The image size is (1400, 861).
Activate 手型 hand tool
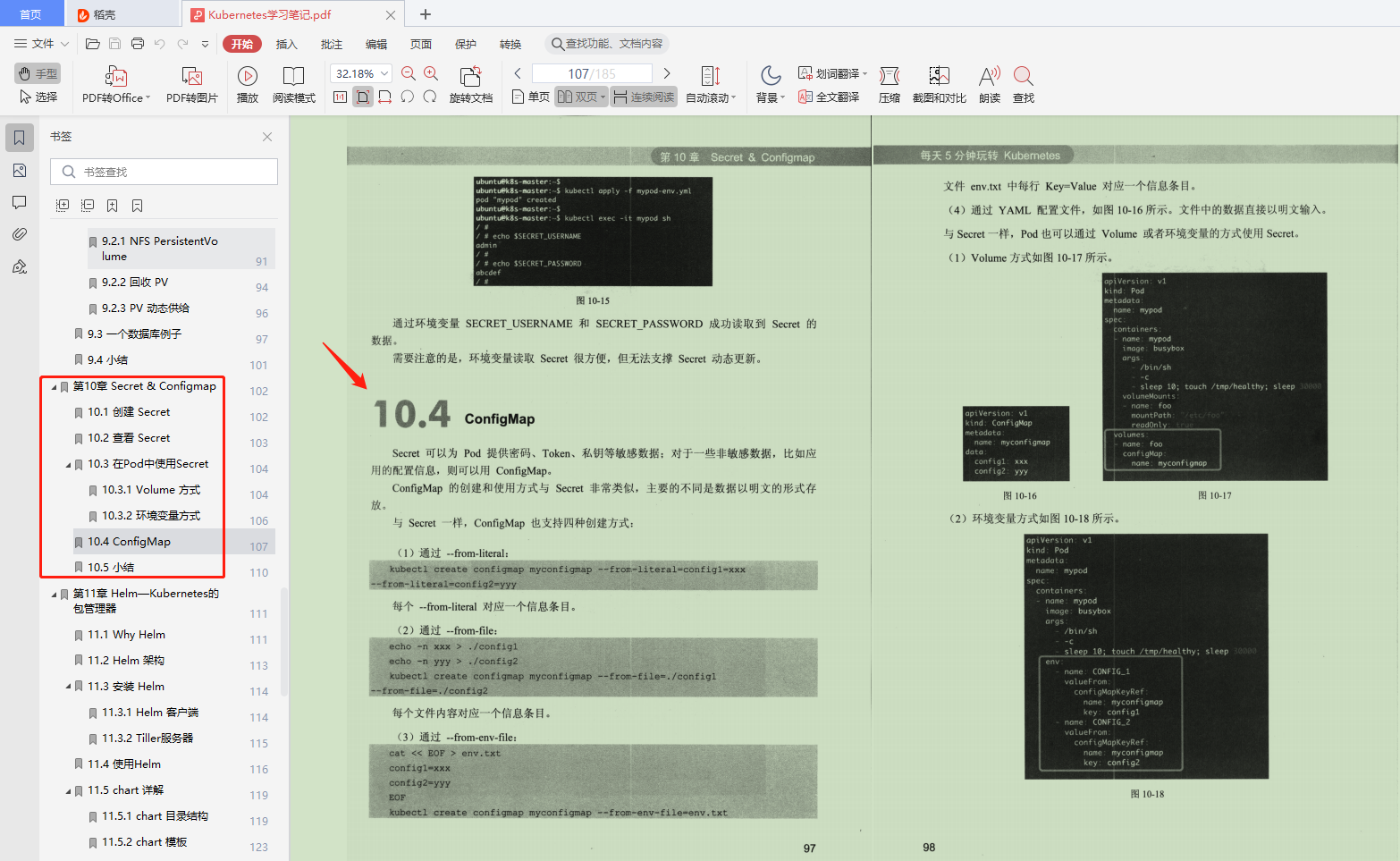pos(38,73)
